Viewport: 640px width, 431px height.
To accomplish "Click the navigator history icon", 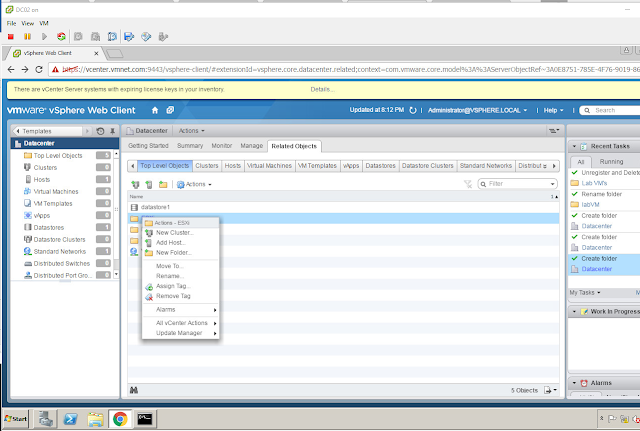I will pos(100,131).
